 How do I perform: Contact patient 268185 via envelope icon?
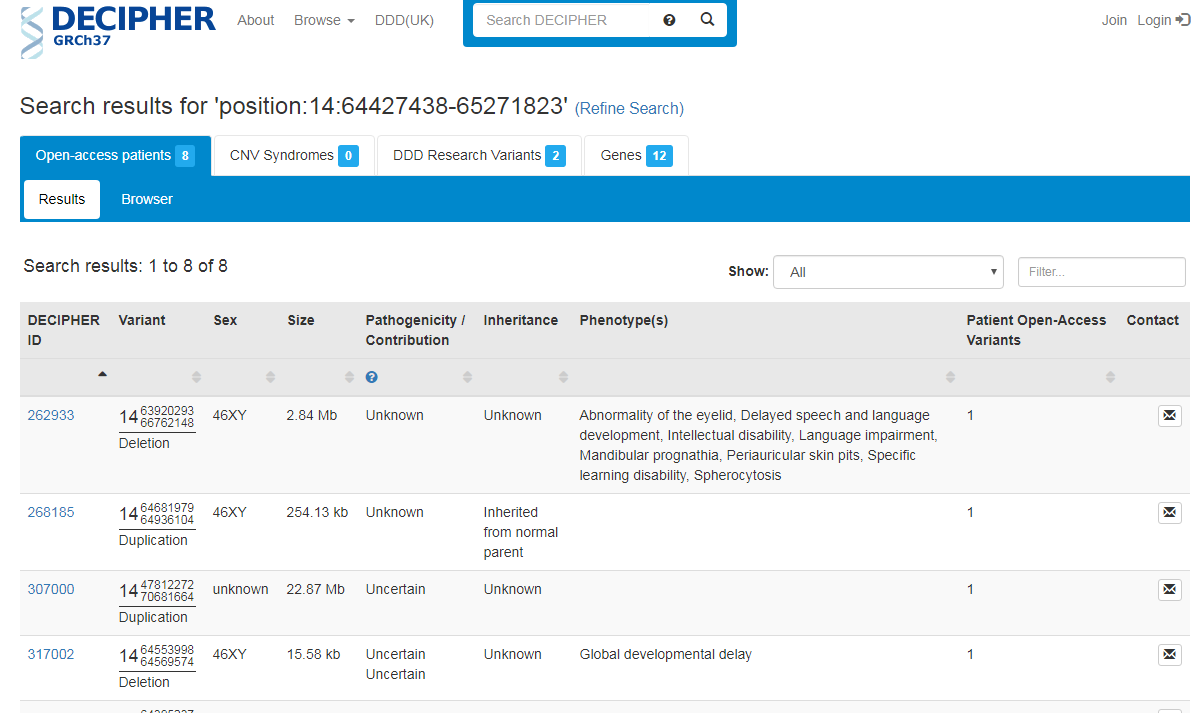click(x=1170, y=513)
